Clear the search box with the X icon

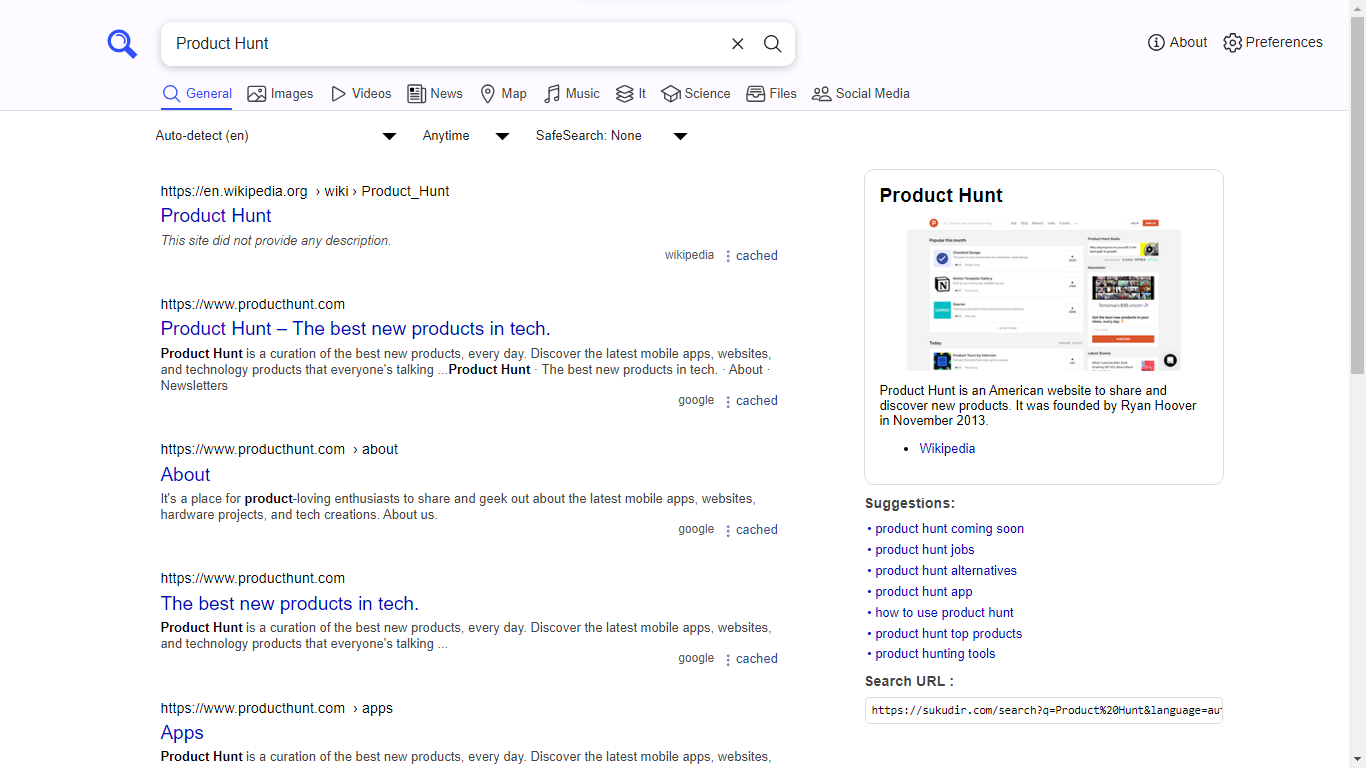[738, 43]
